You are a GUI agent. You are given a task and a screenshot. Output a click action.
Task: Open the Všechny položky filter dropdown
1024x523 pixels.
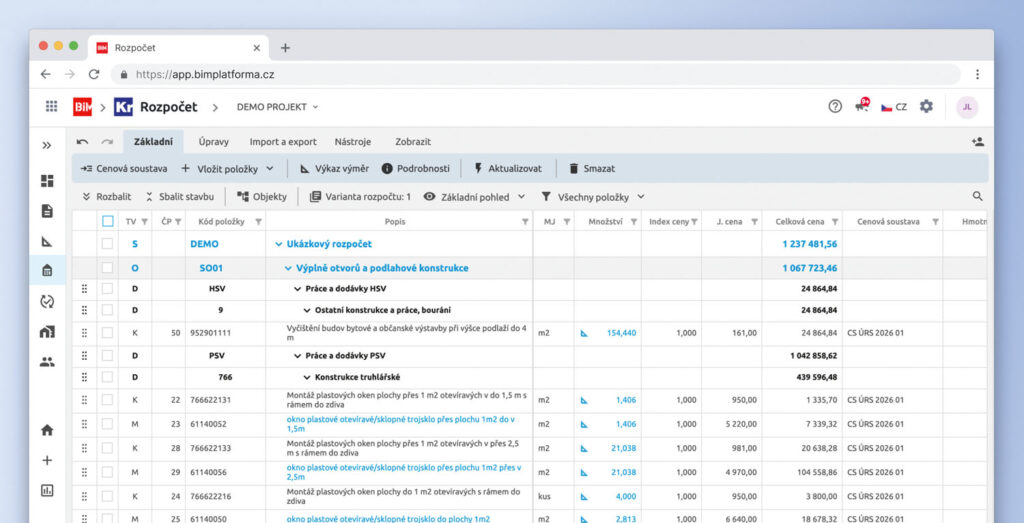click(592, 197)
